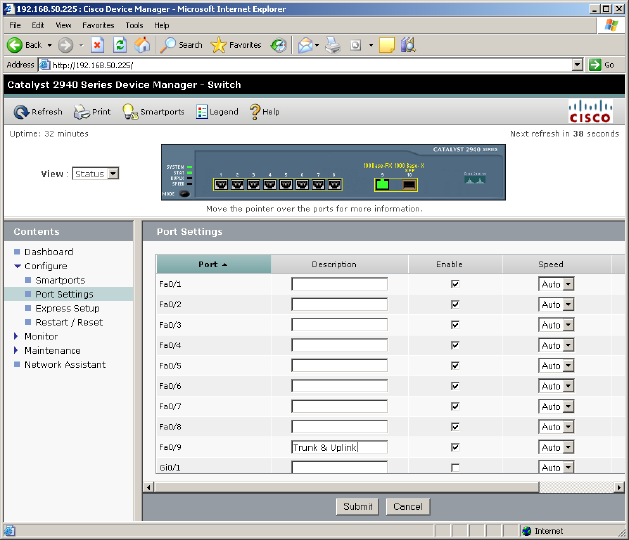Click the scrollbar left arrow
629x540 pixels.
click(148, 487)
